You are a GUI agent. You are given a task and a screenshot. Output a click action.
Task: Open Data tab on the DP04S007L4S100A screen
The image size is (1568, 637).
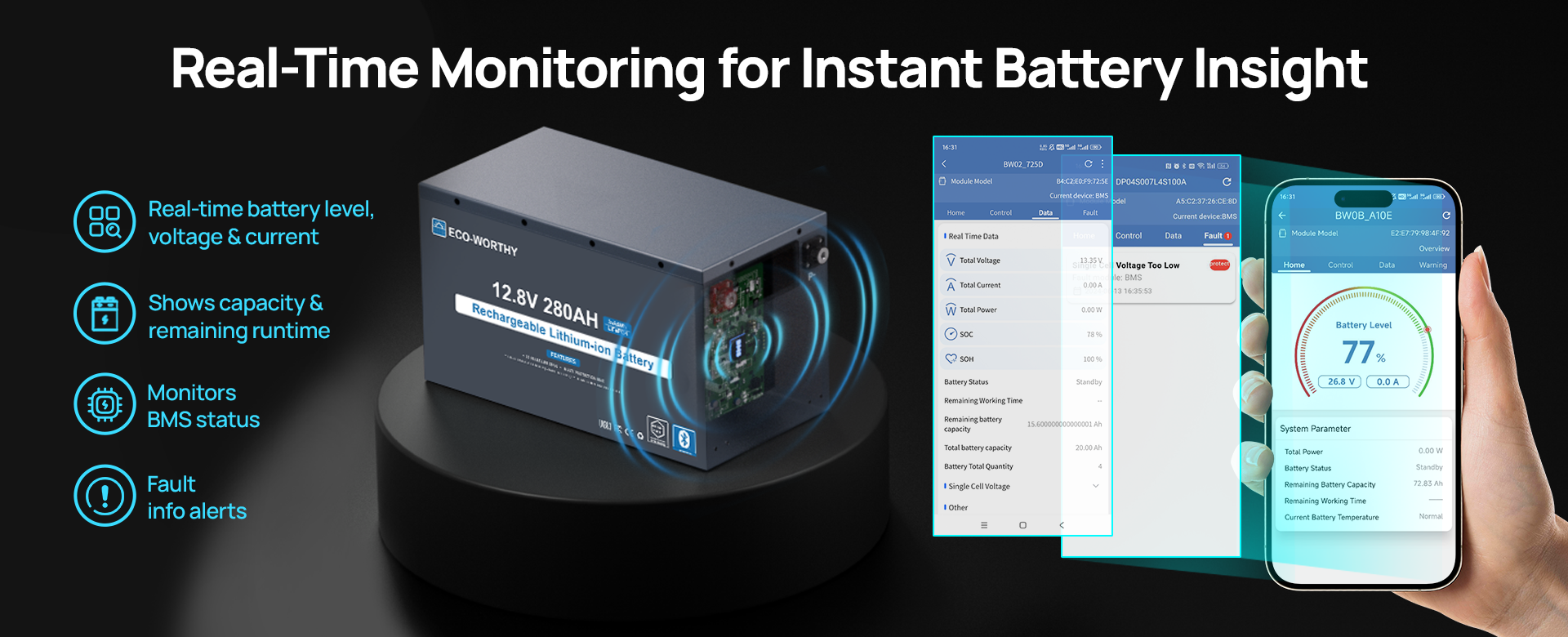(1174, 236)
